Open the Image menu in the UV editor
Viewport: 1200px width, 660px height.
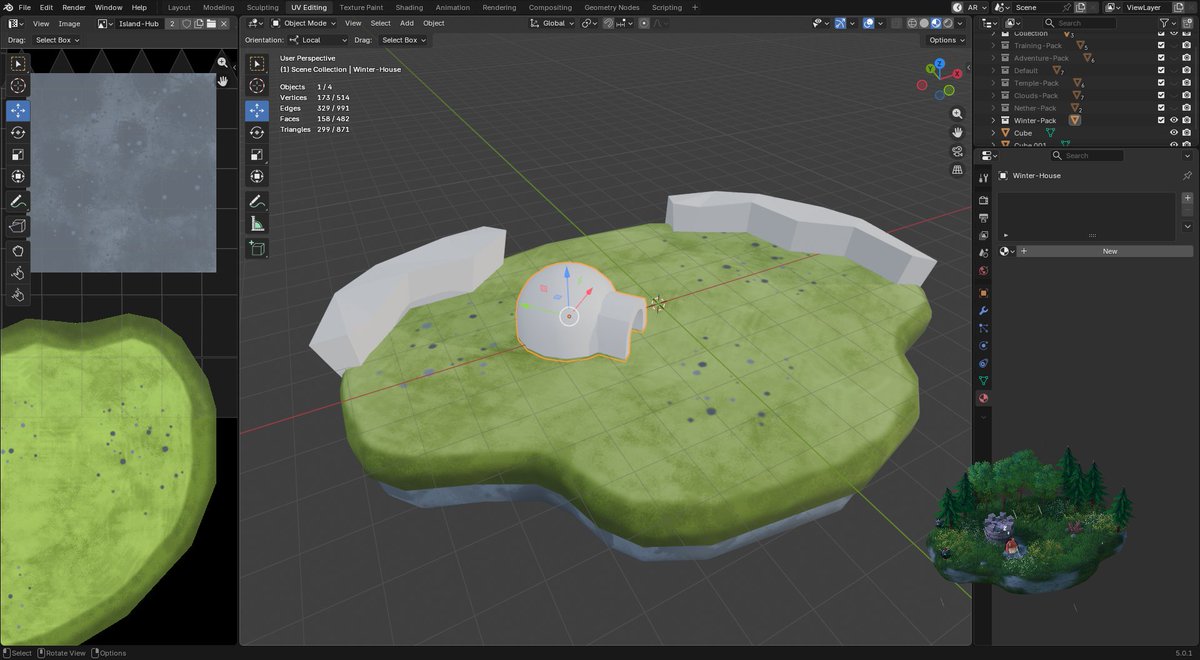69,23
